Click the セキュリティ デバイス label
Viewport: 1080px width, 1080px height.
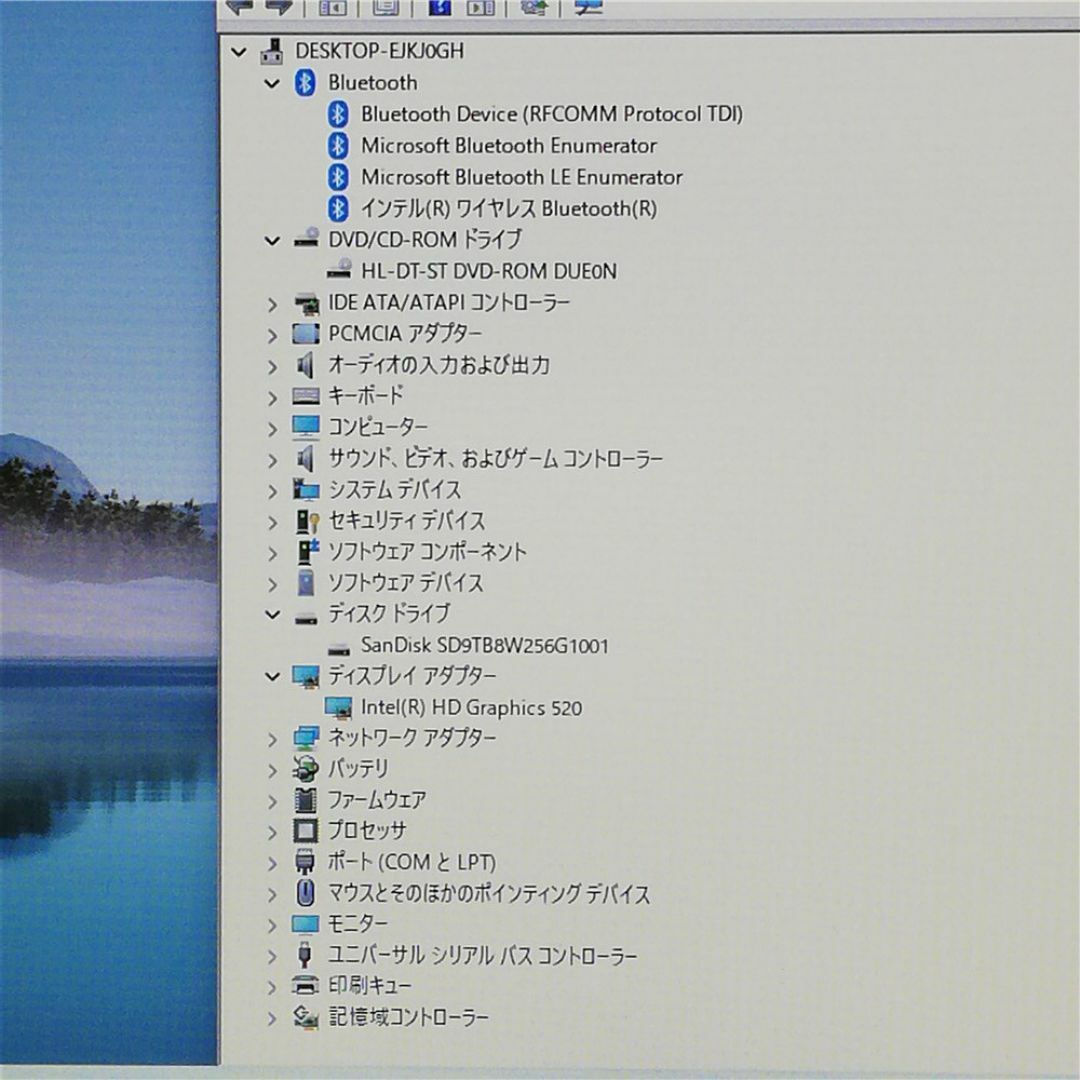[406, 521]
